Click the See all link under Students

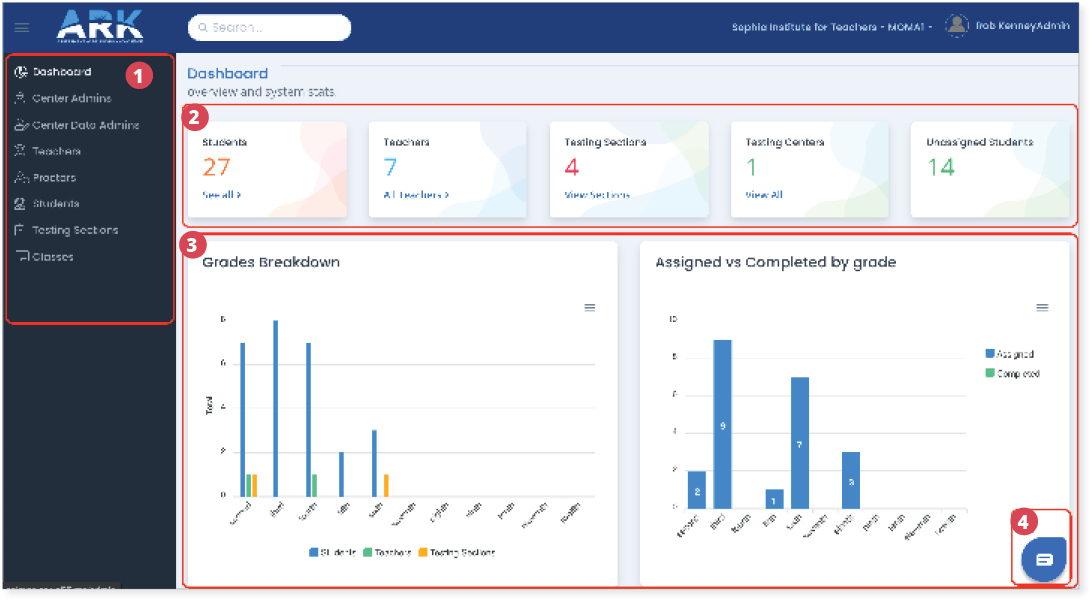[x=221, y=195]
